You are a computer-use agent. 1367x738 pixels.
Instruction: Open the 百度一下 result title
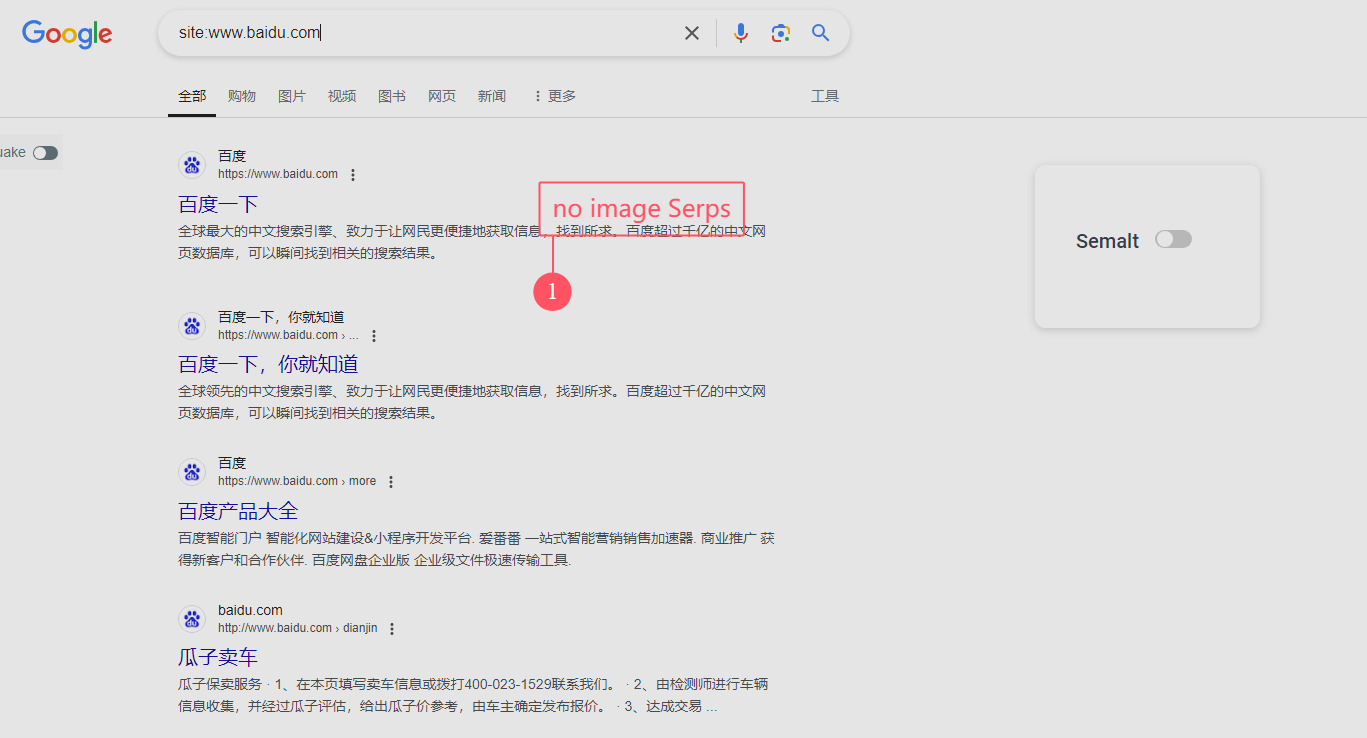click(x=218, y=204)
